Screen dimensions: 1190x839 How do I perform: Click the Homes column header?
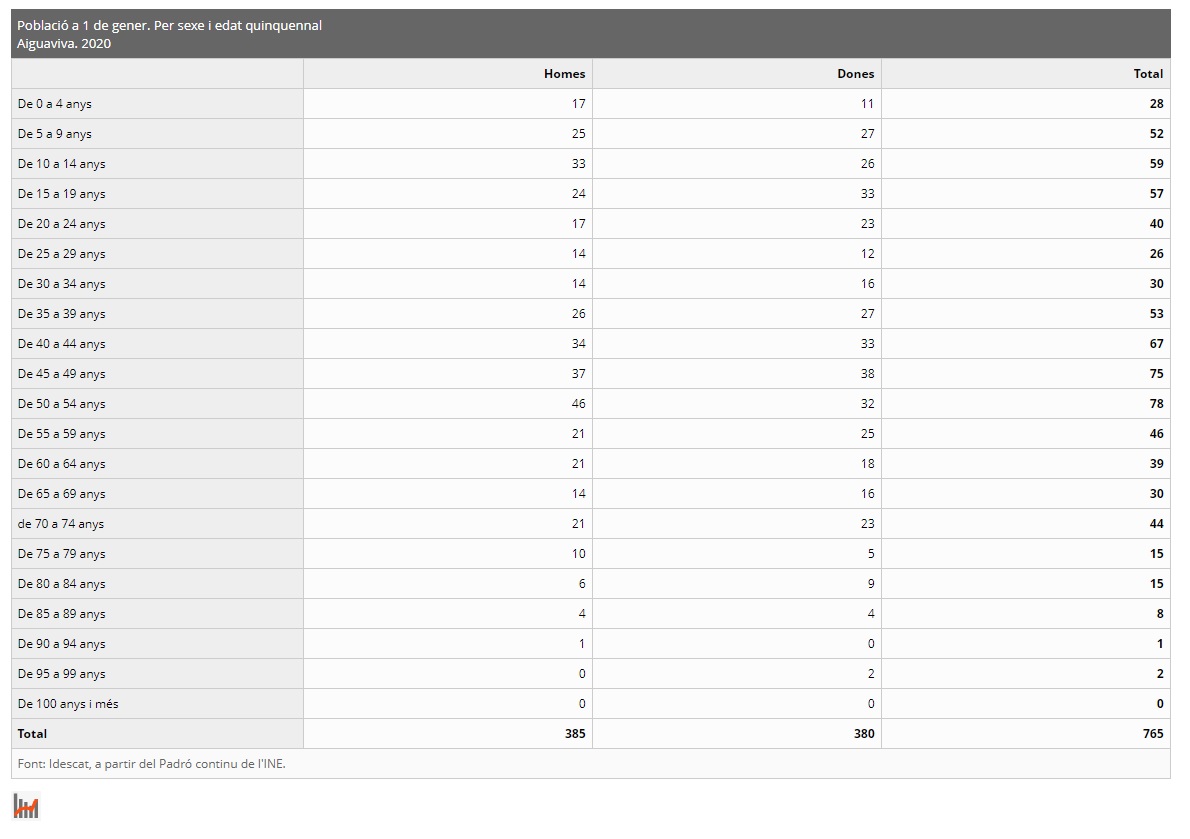point(564,74)
